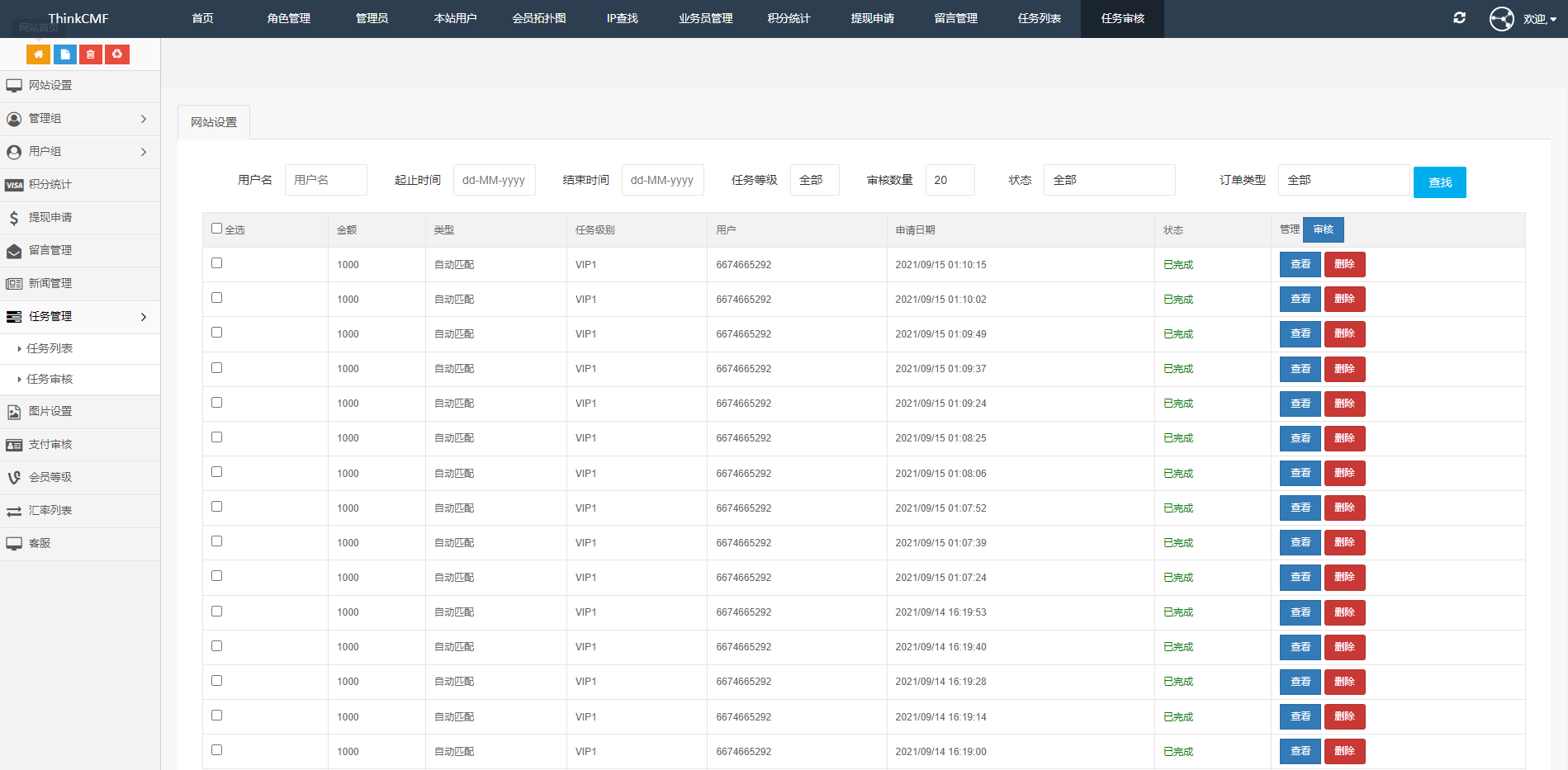
Task: Check the row dated 2021/09/15 01:10:15
Action: tap(216, 263)
